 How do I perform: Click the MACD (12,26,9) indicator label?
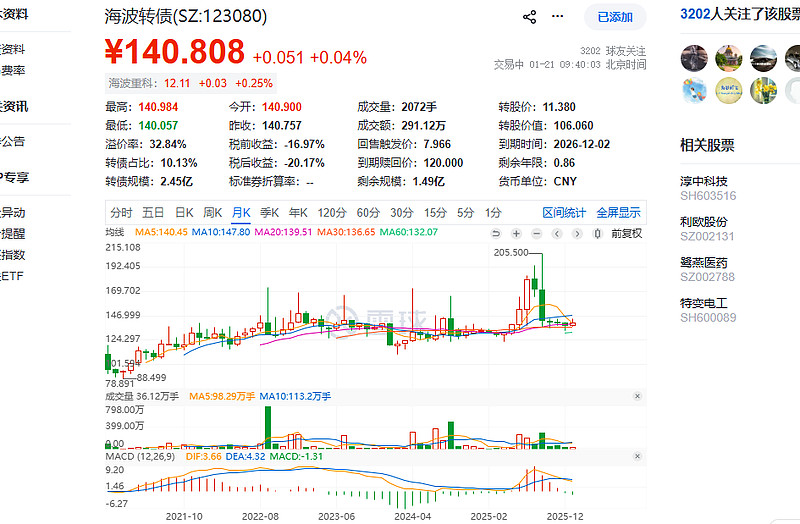point(140,456)
